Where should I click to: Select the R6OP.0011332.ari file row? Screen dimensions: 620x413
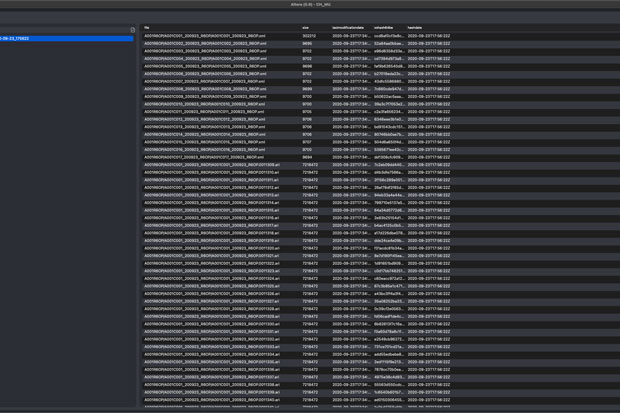[381, 339]
